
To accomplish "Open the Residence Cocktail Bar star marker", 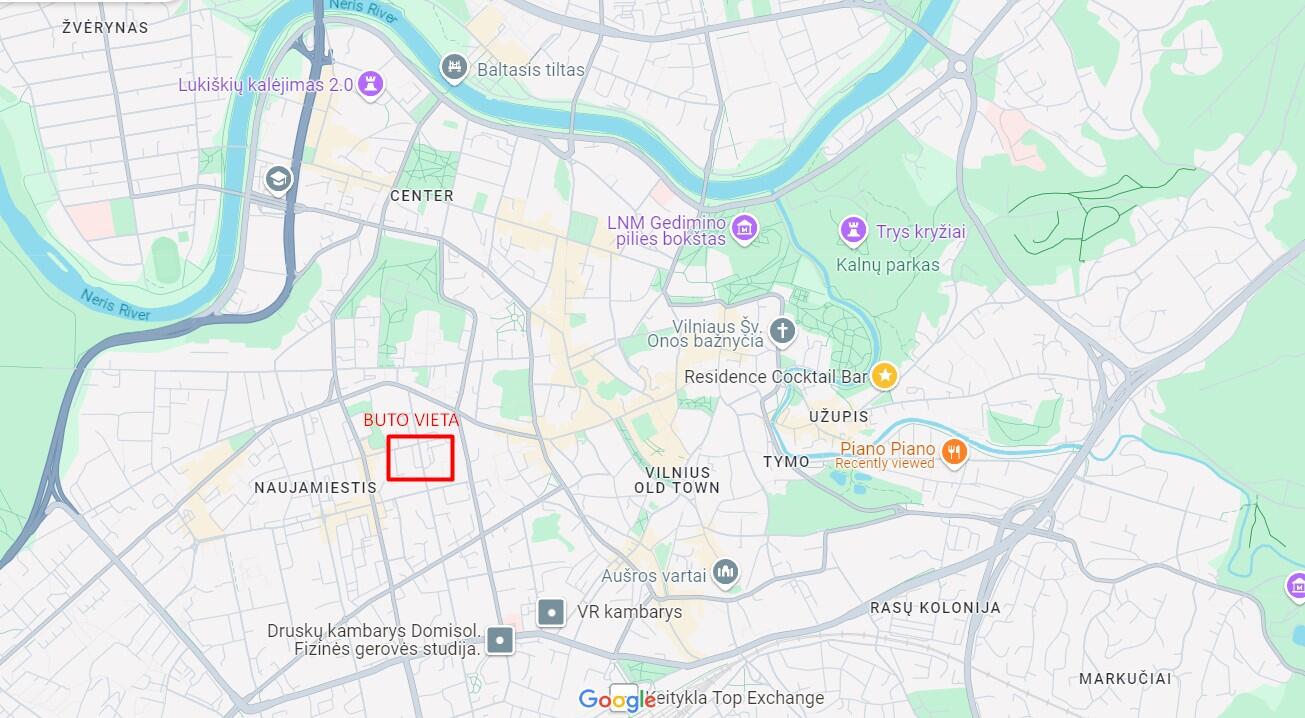I will (x=884, y=377).
